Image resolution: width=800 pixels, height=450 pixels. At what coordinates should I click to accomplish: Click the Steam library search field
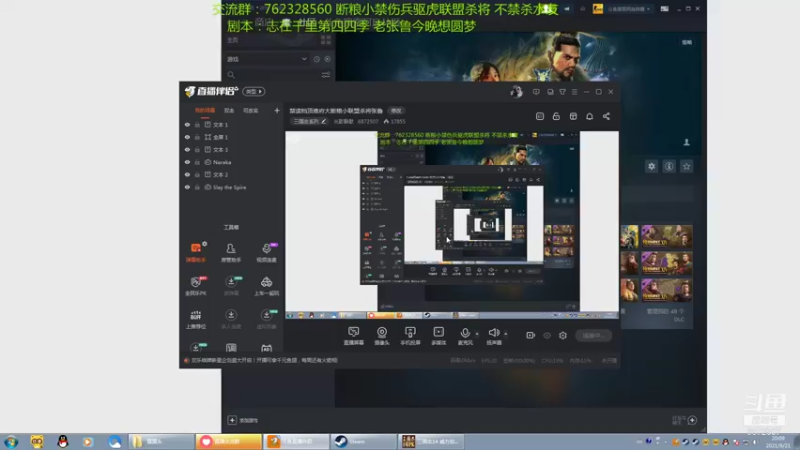pos(273,75)
